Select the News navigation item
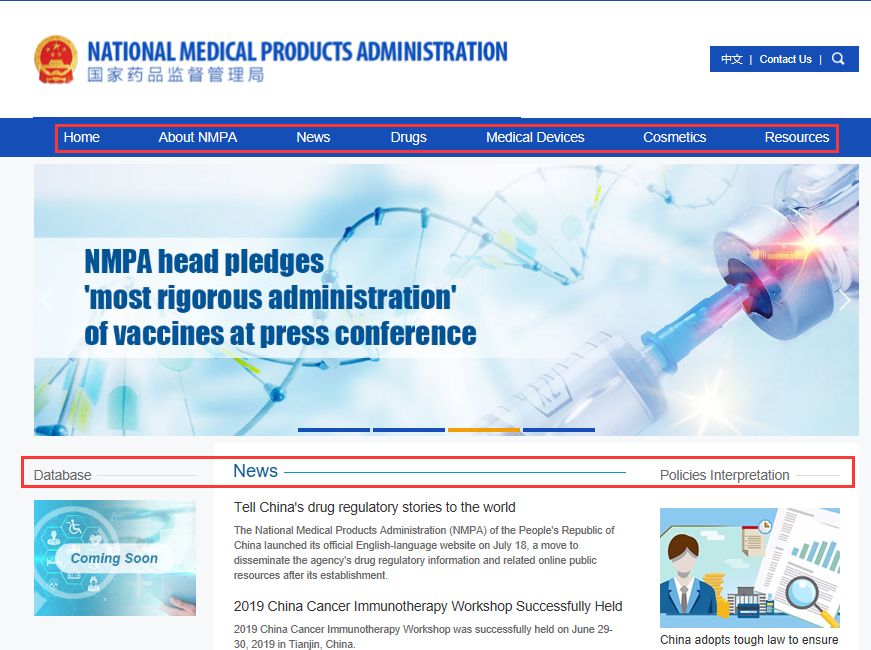Screen dimensions: 871x650 (313, 137)
